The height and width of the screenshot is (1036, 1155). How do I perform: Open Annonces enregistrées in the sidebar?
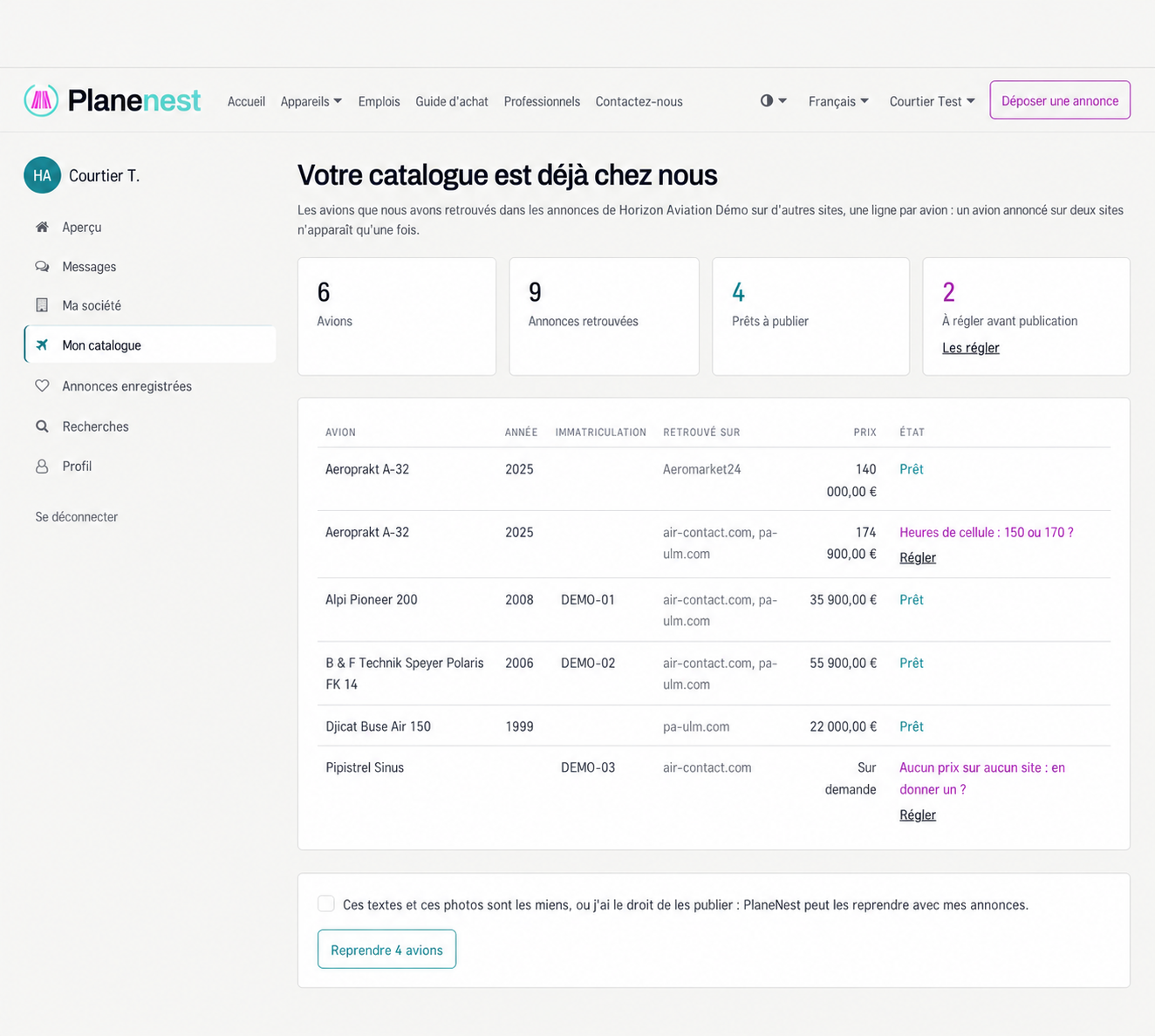click(150, 385)
